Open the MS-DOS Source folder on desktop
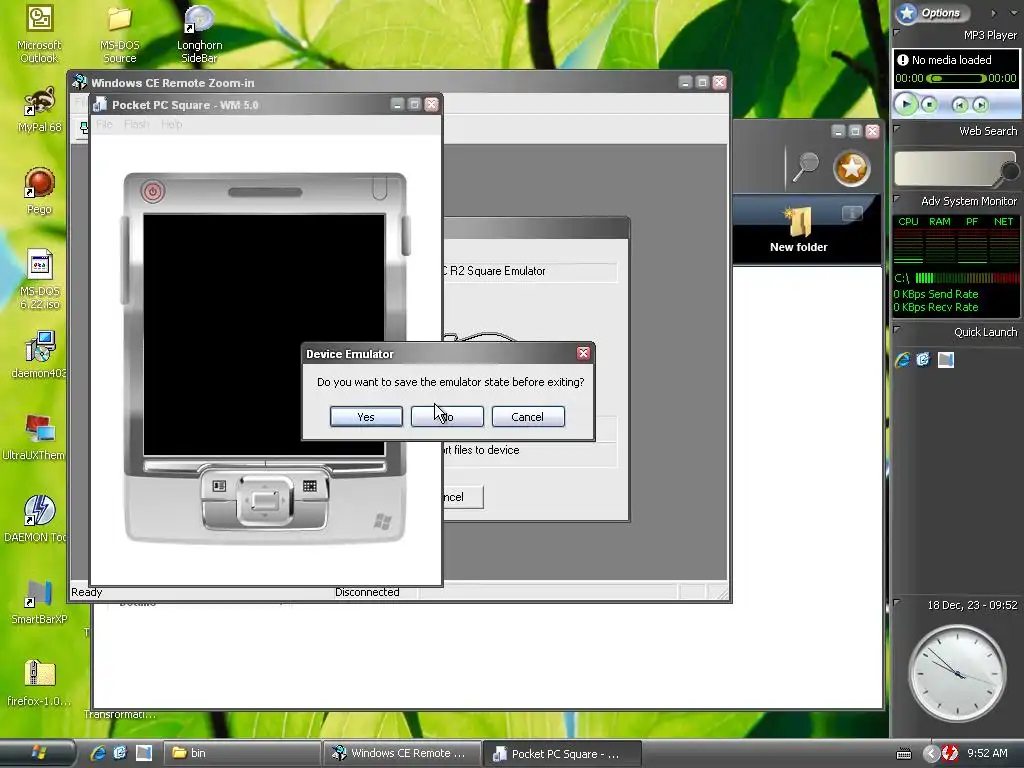 pyautogui.click(x=120, y=34)
